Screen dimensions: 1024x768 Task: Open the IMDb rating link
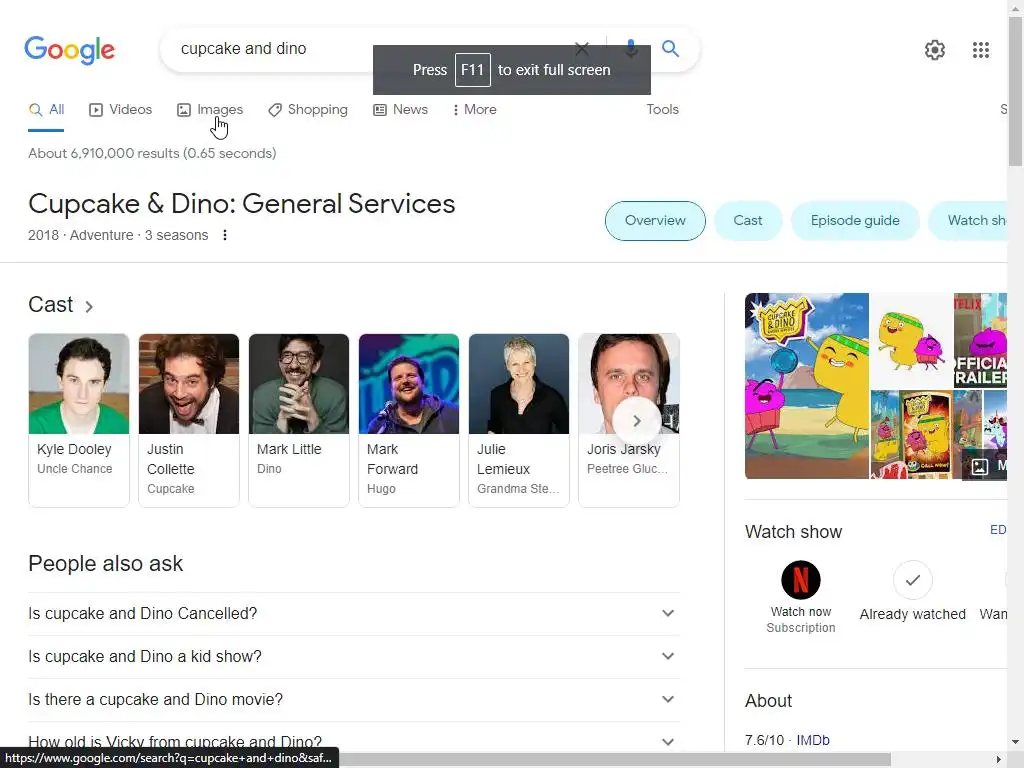[813, 741]
